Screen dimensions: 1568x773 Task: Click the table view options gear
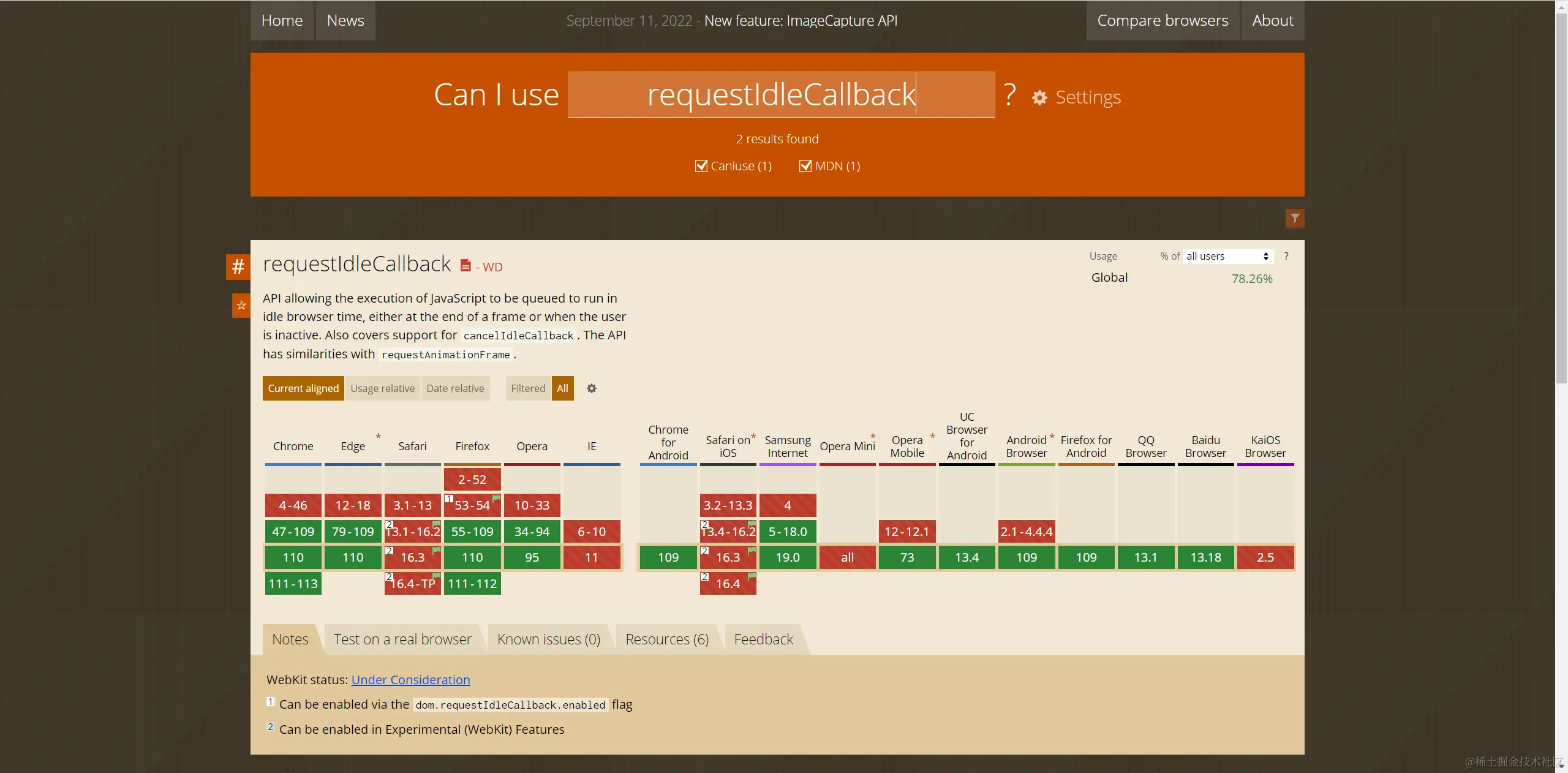point(591,388)
